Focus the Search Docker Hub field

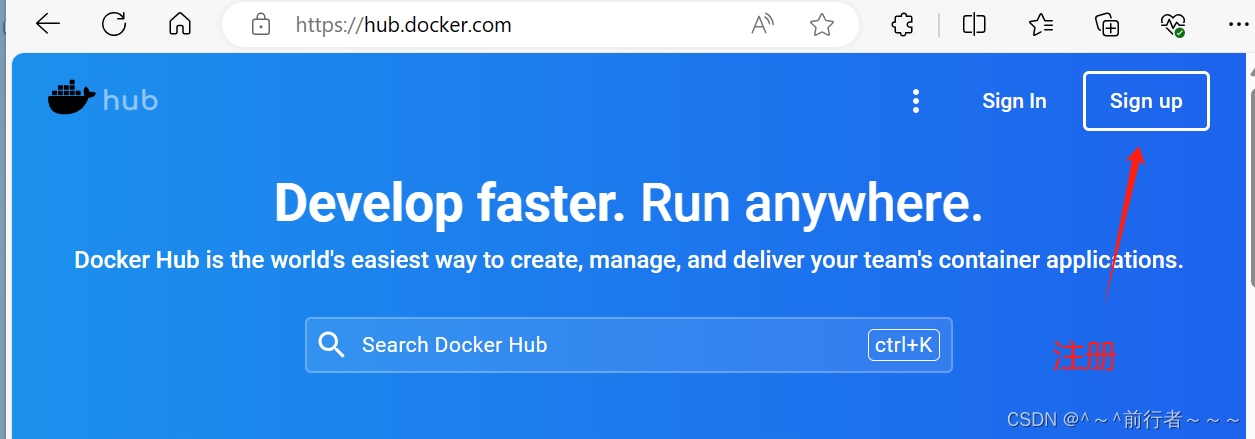(628, 345)
